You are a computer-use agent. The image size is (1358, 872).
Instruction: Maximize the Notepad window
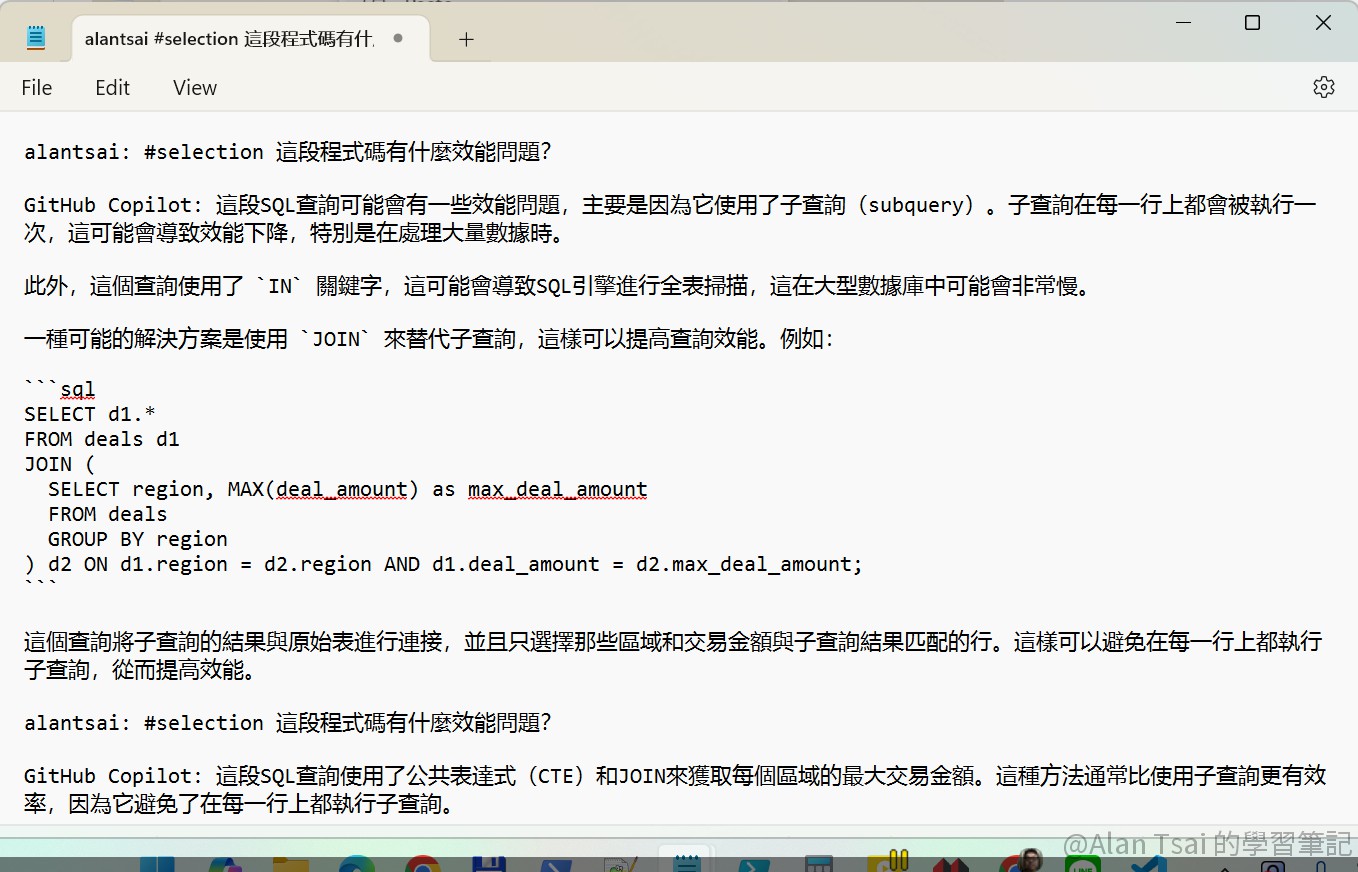[x=1252, y=22]
